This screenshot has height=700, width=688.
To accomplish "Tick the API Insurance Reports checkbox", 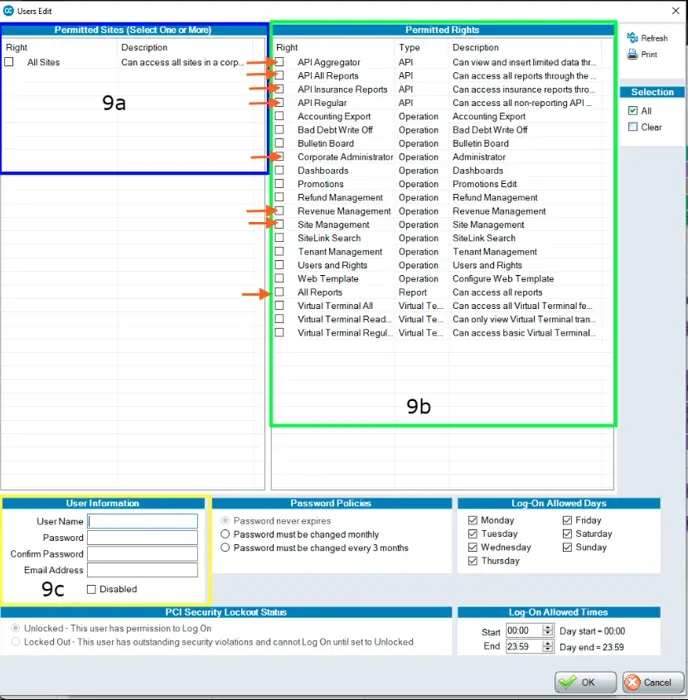I will point(279,89).
